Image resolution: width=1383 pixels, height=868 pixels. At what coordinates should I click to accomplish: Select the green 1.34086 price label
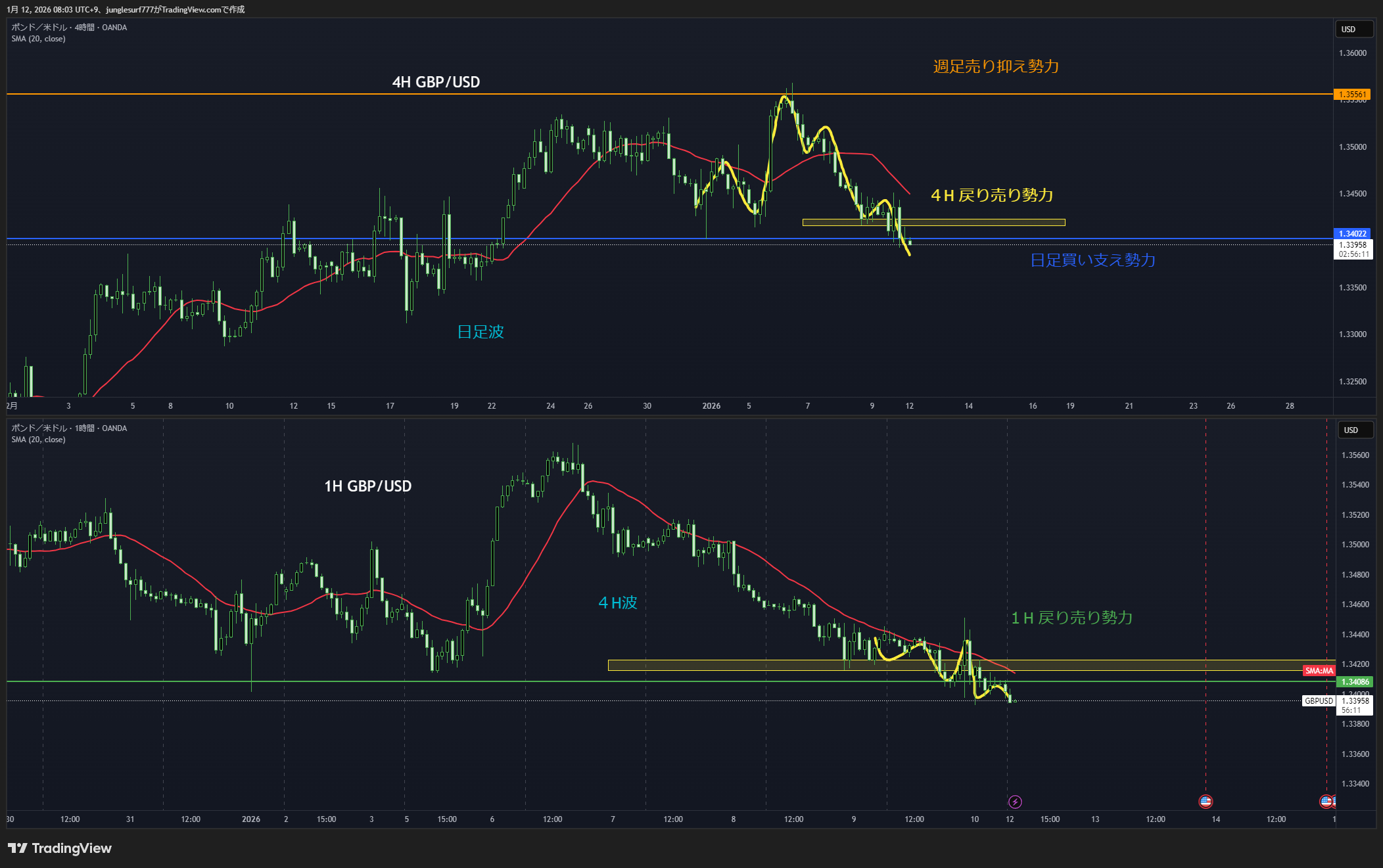point(1355,682)
